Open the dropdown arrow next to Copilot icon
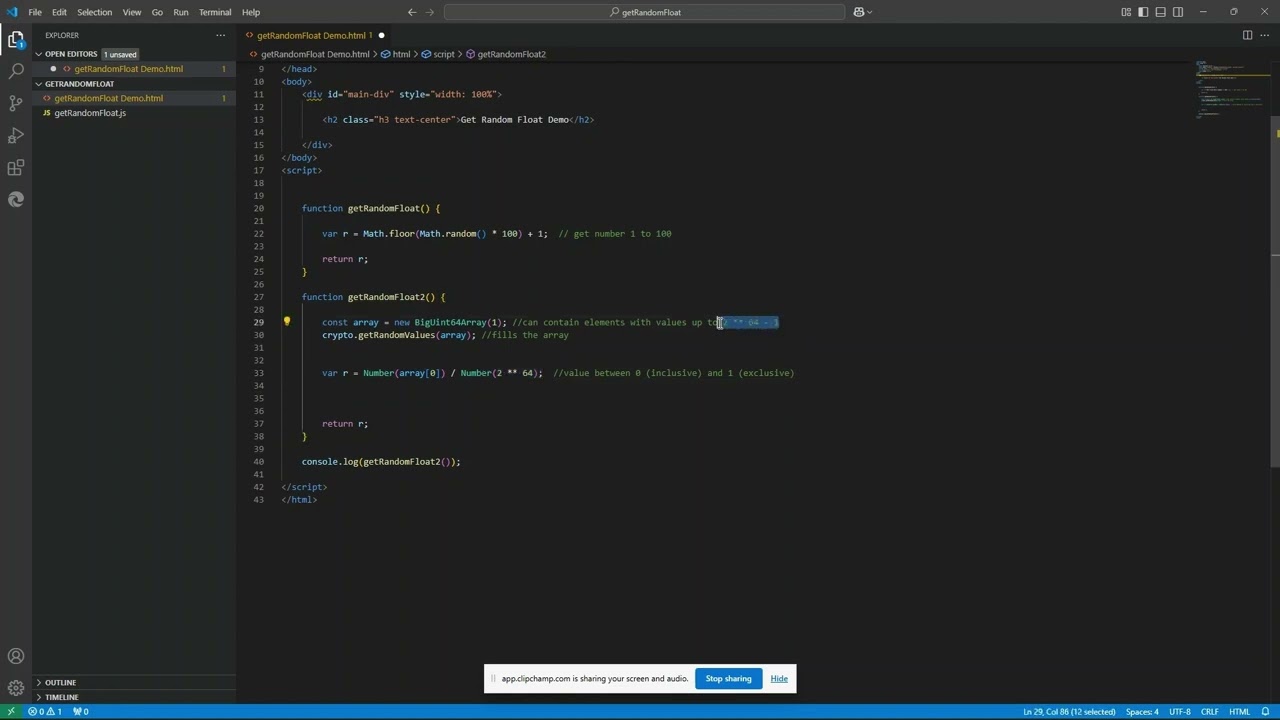Screen dimensions: 1280x720 coord(869,12)
